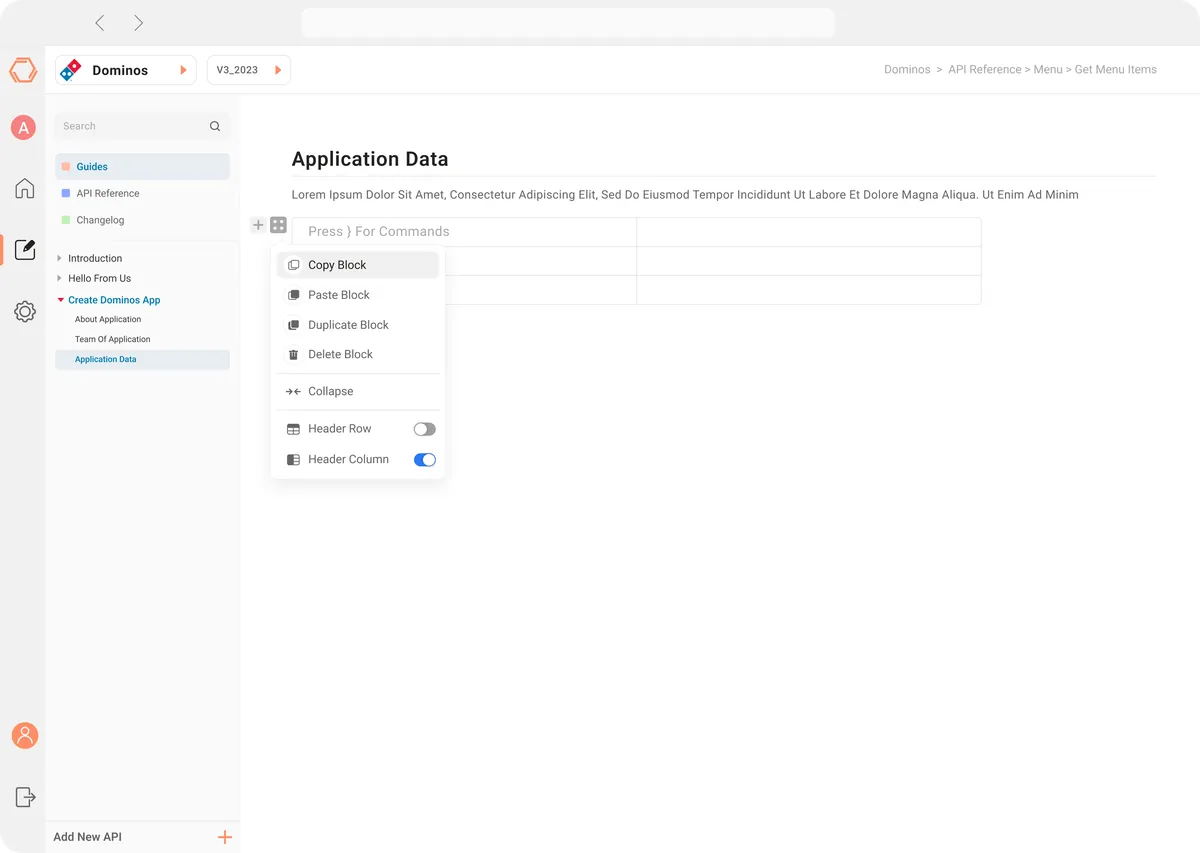Click the 'Press } For Commands' table cell

(464, 232)
